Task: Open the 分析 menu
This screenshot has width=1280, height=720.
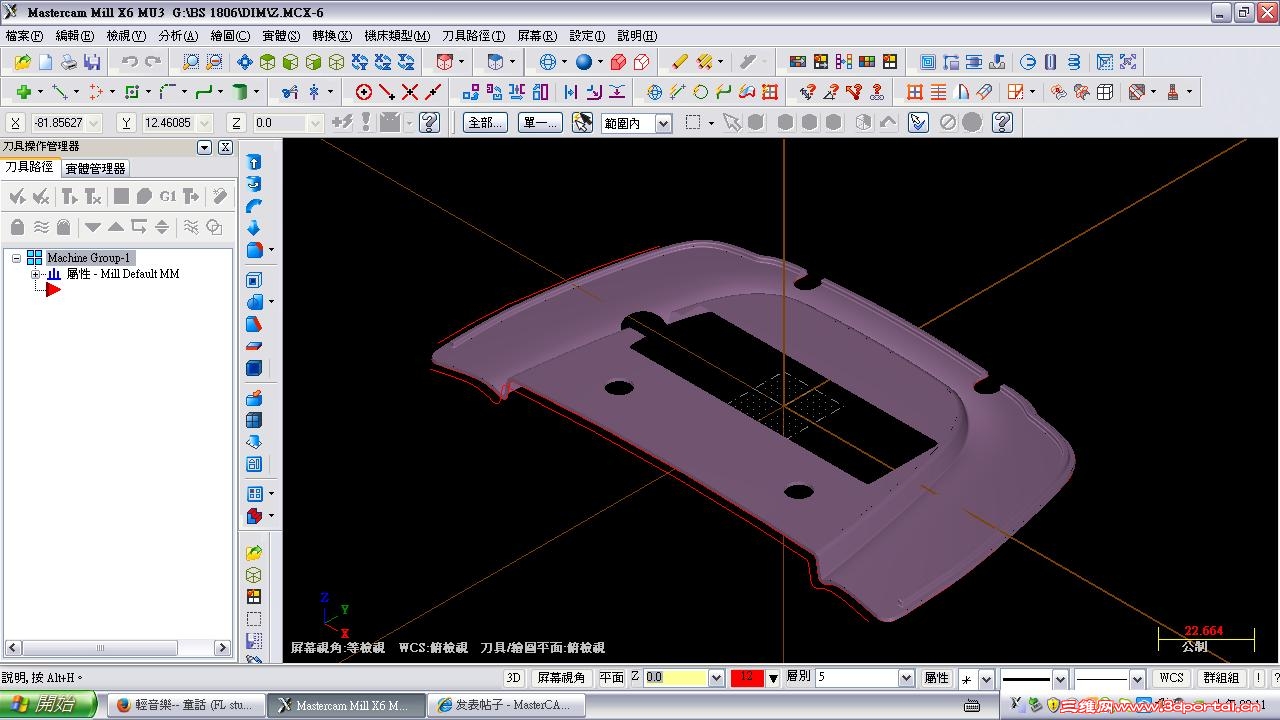Action: point(178,35)
